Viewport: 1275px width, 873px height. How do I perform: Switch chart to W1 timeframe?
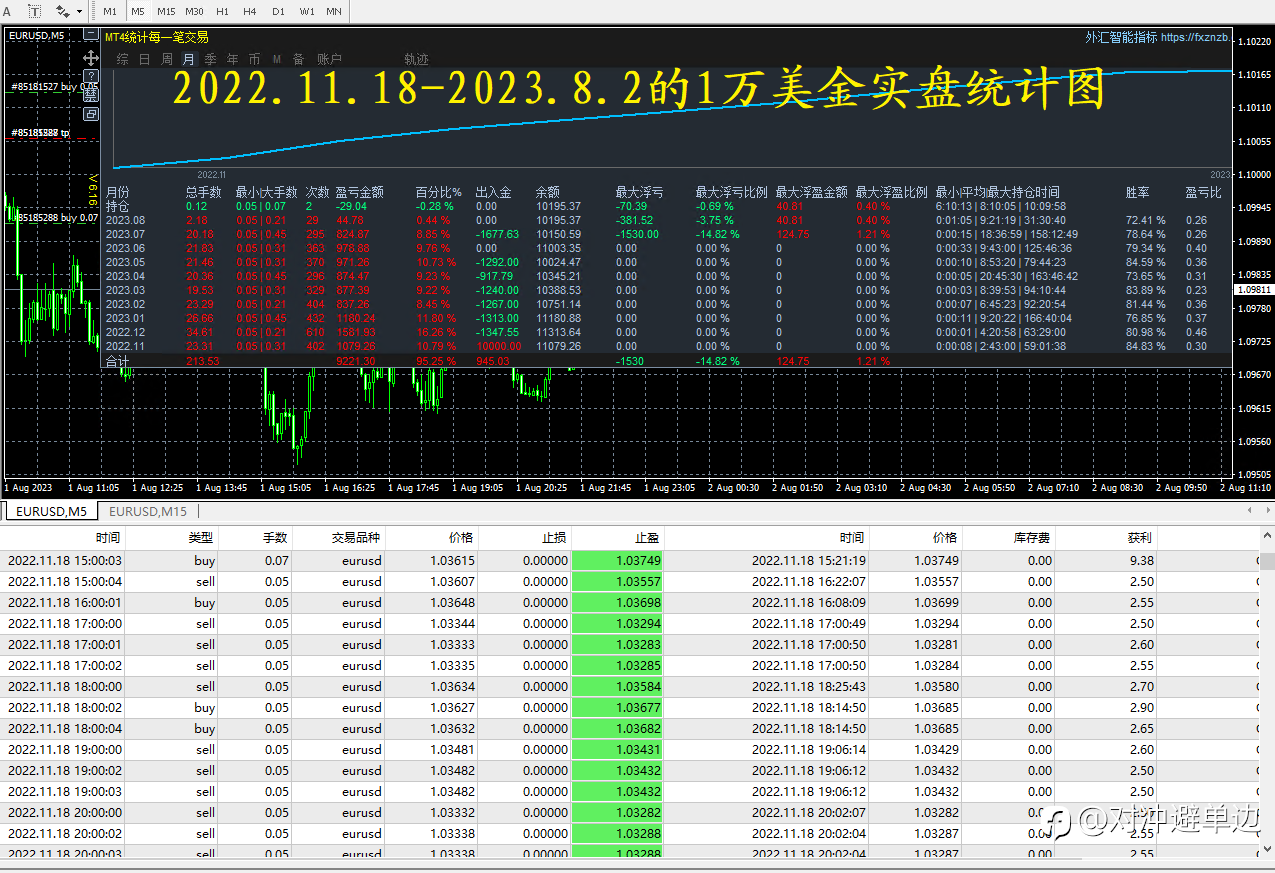[306, 12]
